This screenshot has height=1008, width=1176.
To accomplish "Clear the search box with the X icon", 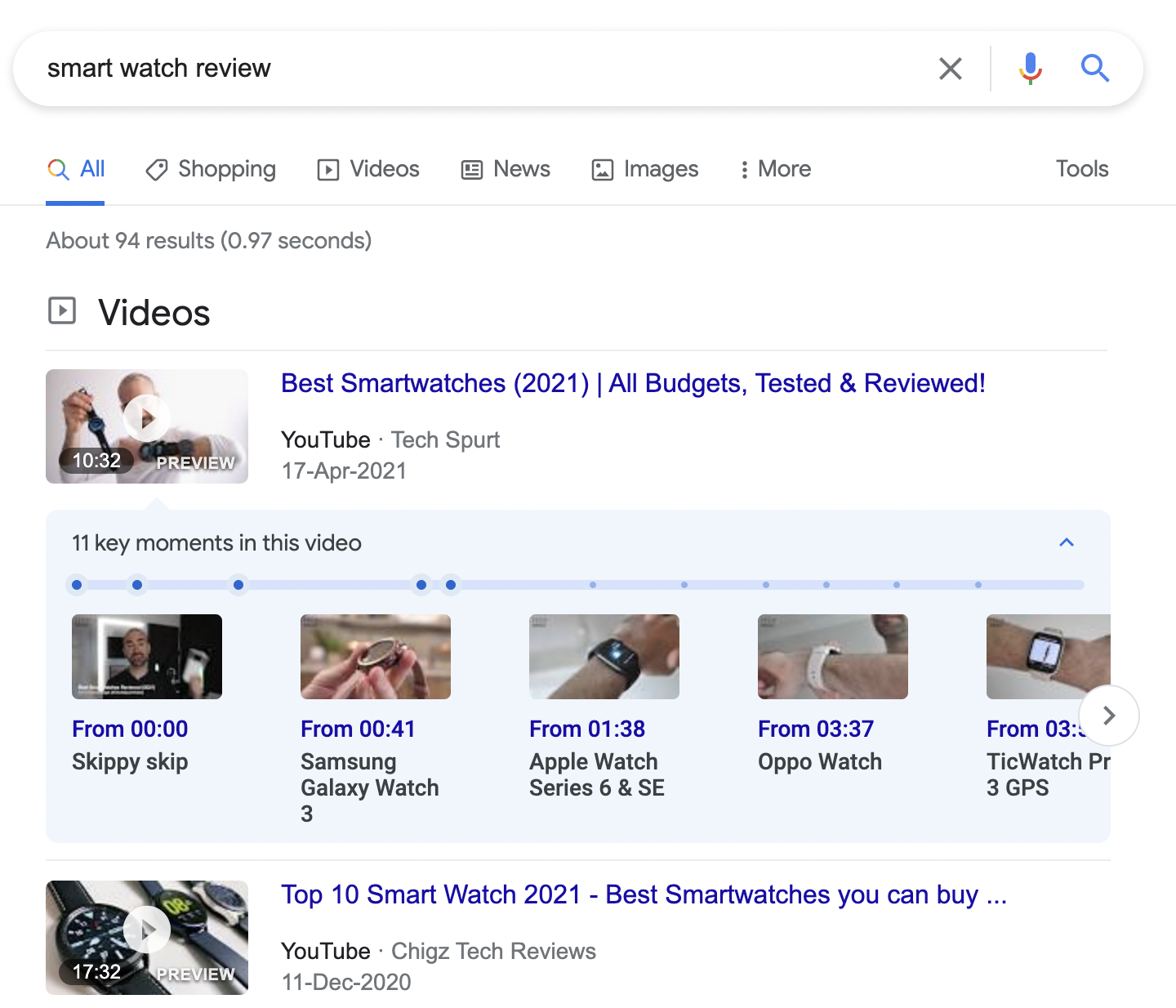I will 951,69.
